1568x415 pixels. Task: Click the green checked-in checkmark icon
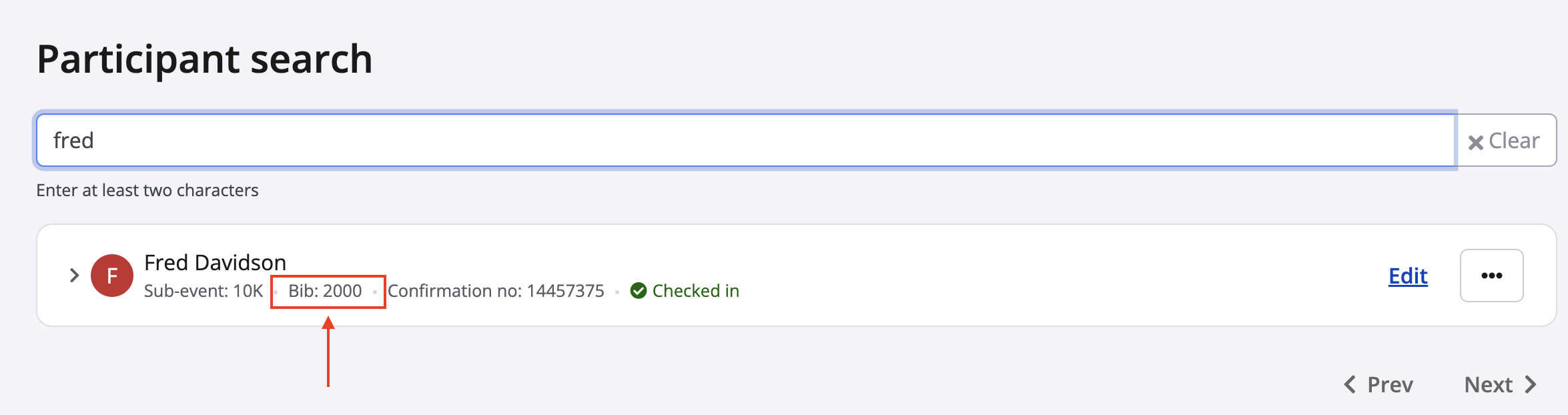tap(639, 291)
